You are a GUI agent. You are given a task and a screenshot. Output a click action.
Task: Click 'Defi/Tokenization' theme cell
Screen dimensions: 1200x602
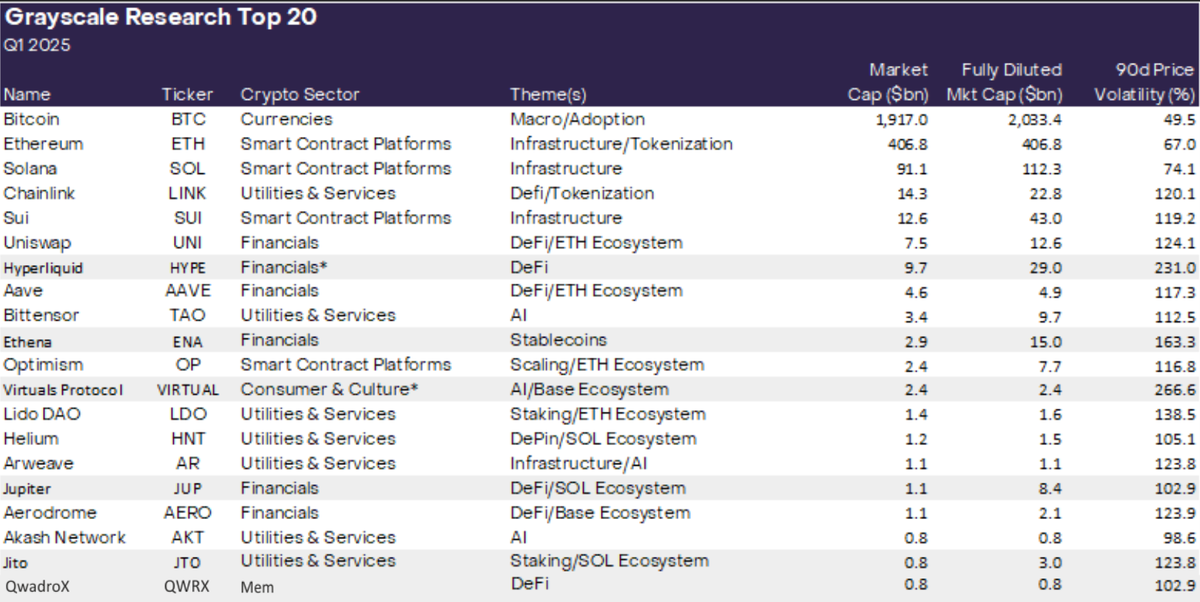pos(582,193)
